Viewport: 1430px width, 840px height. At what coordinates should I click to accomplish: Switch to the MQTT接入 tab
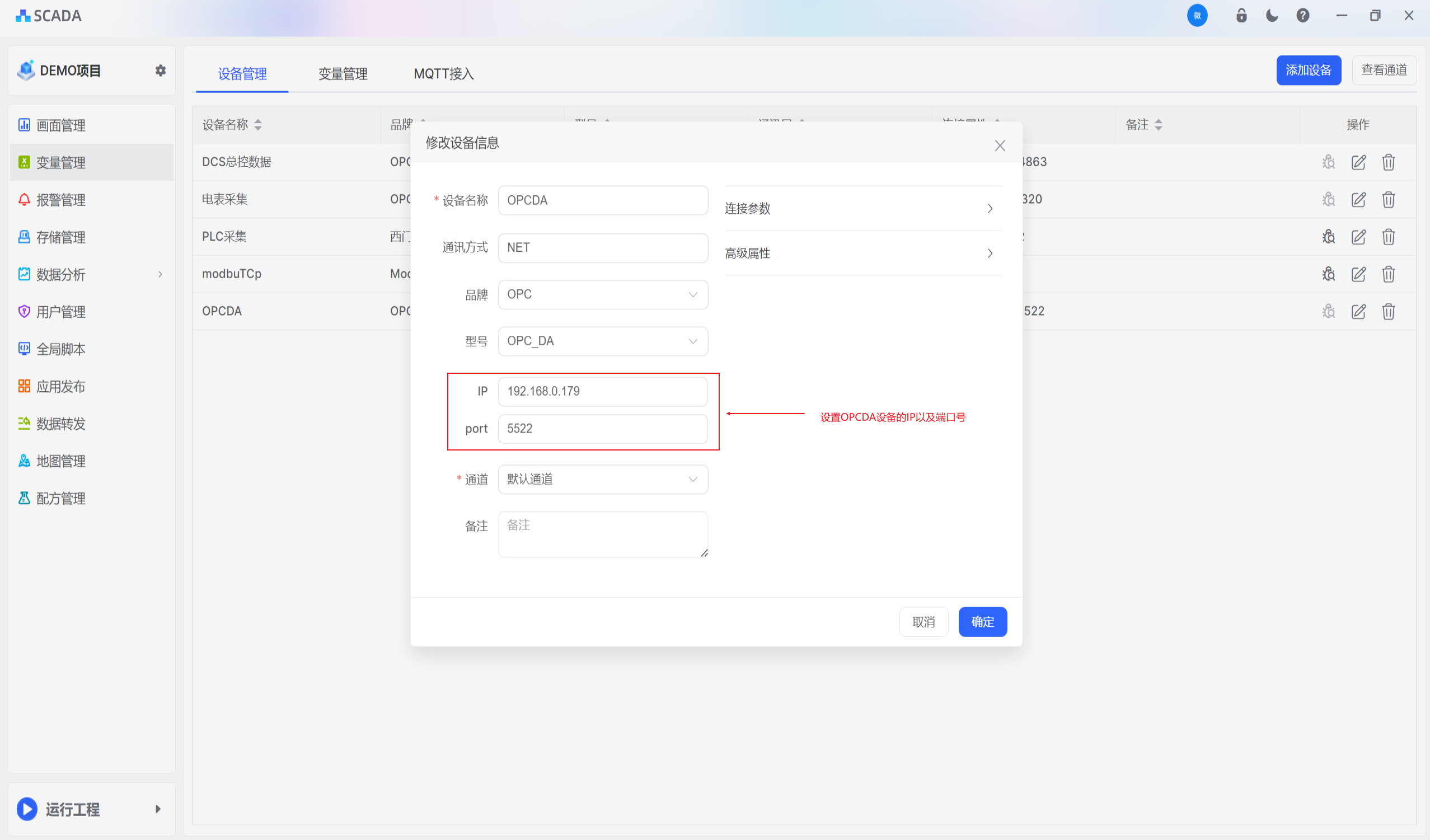[443, 74]
